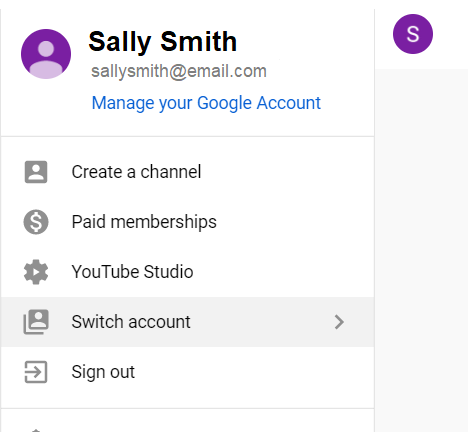Click the Sally Smith name text
468x432 pixels.
[163, 42]
